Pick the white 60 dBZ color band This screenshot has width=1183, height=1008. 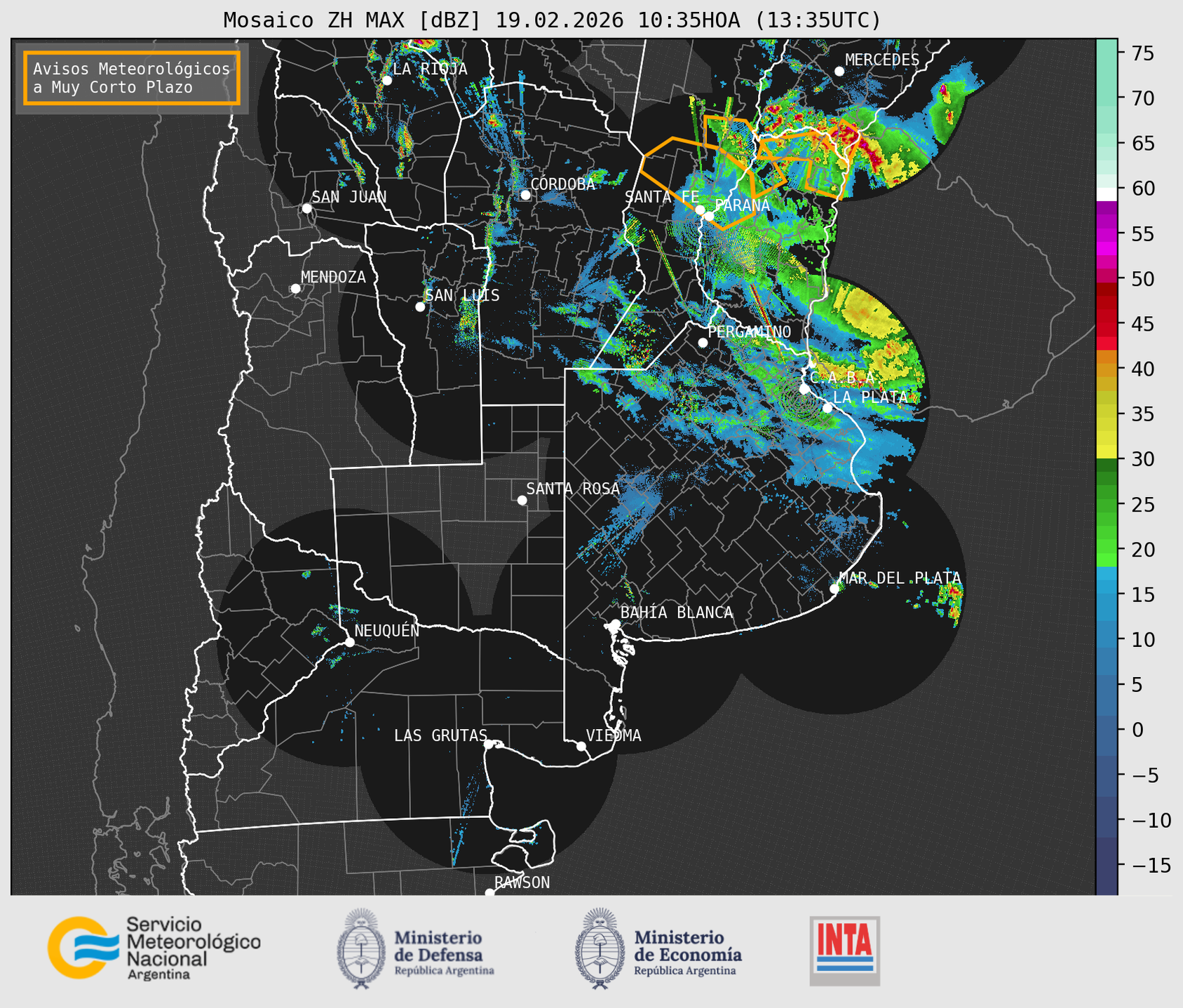click(1107, 194)
